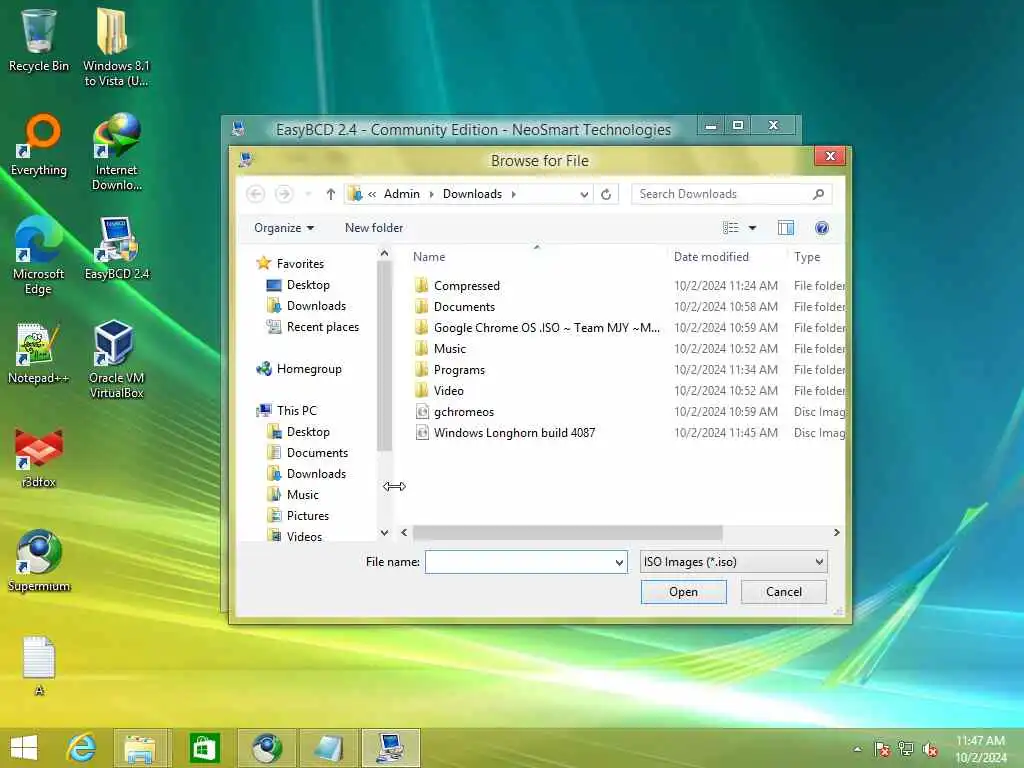Screen dimensions: 1024x768
Task: Refresh the Downloads folder listing
Action: coord(606,194)
